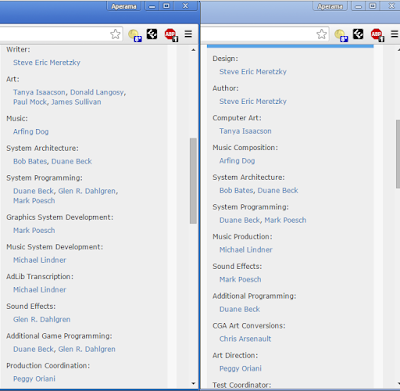This screenshot has width=400, height=391.
Task: Open Mark Poesch under Graphics System Development
Action: point(34,230)
